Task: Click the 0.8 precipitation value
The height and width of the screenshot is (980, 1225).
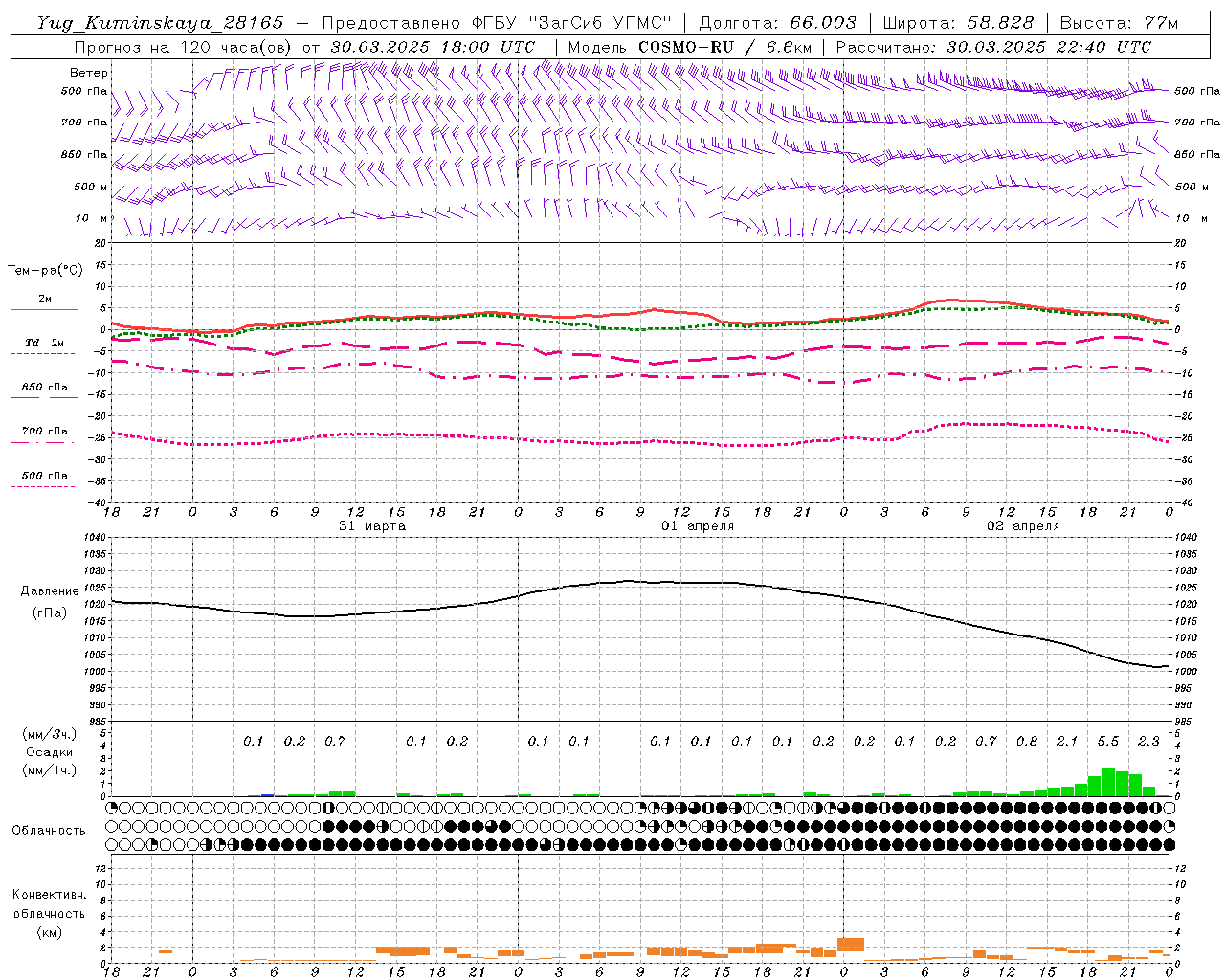Action: (1027, 742)
